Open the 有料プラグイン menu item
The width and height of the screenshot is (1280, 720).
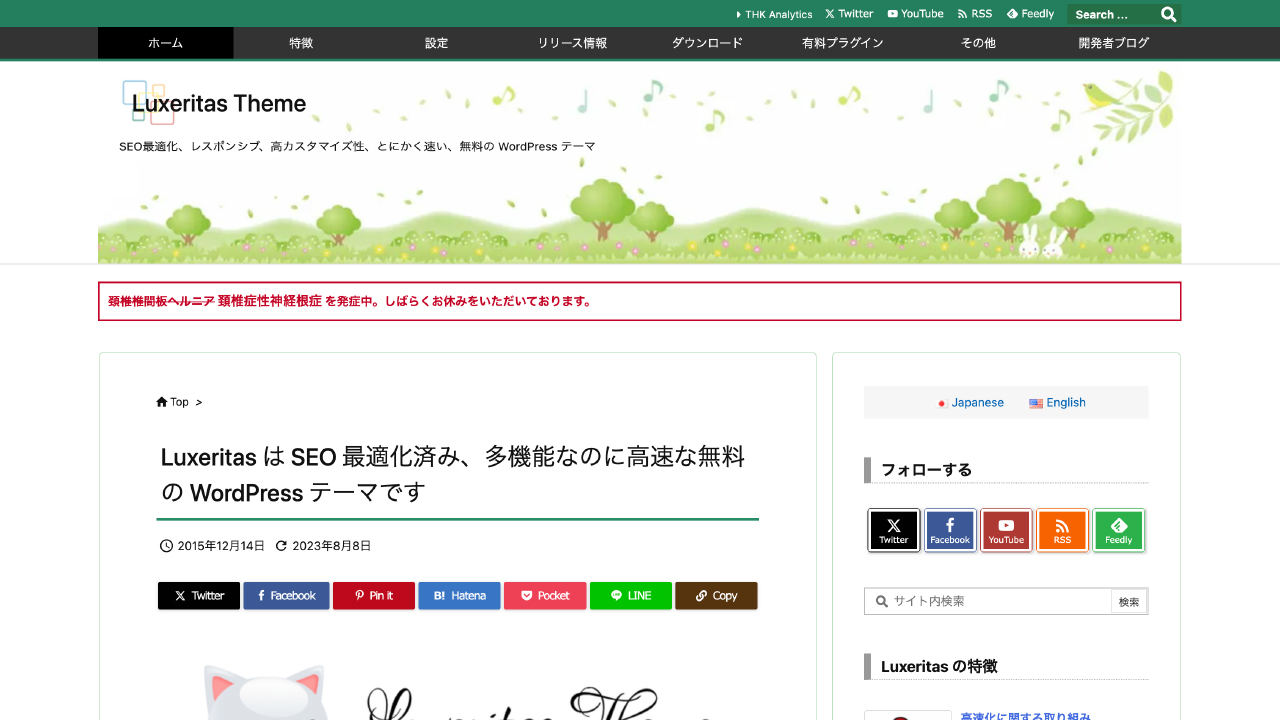(843, 43)
